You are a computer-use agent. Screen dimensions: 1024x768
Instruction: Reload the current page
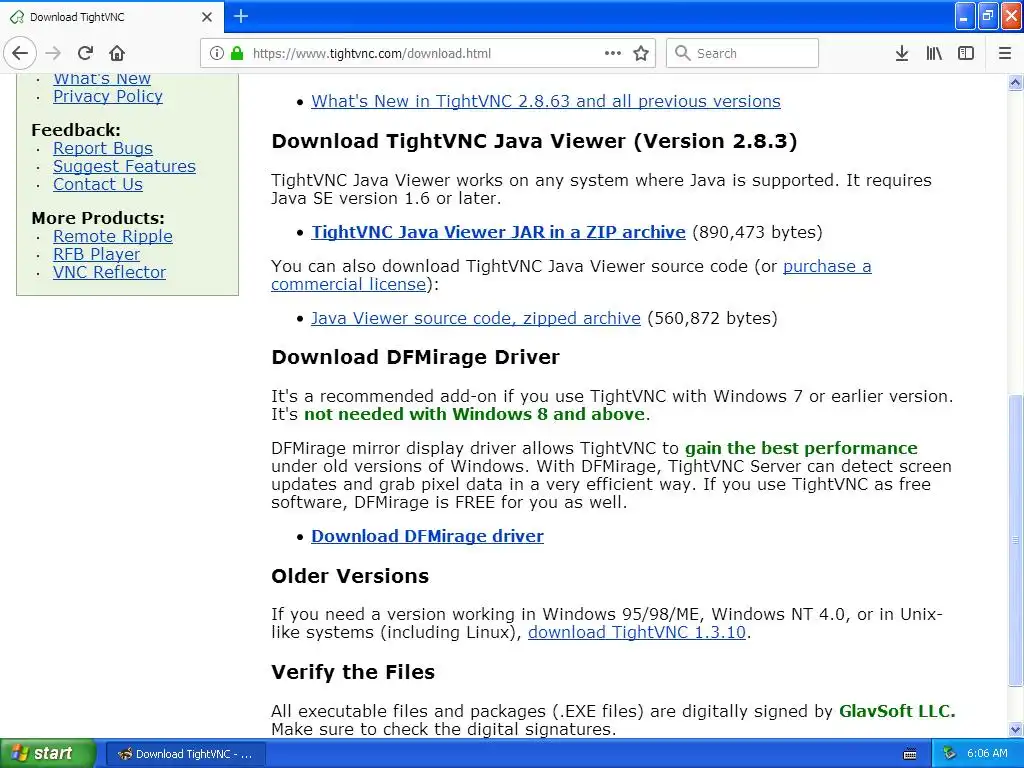85,53
